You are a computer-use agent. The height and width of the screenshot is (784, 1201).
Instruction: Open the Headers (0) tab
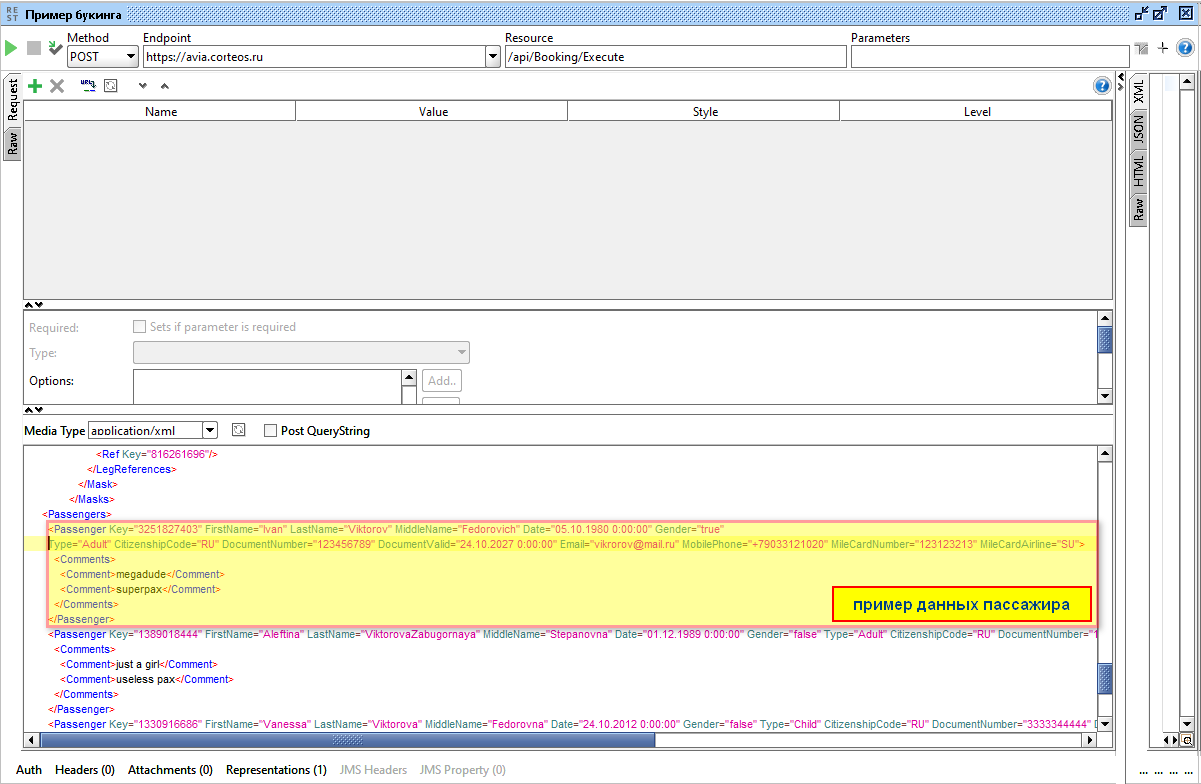85,770
